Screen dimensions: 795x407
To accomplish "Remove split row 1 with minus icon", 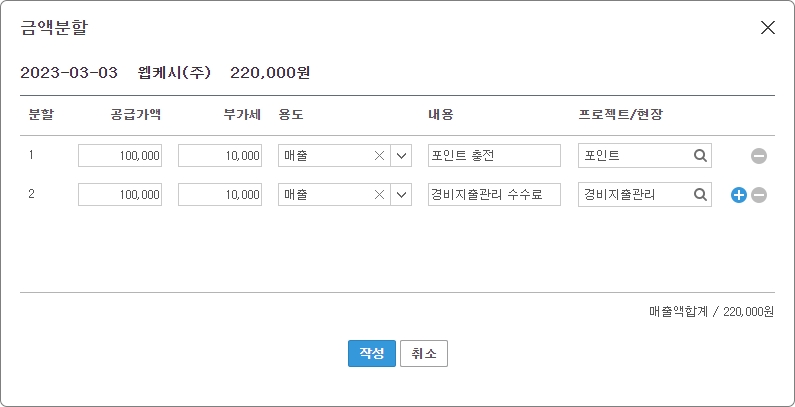I will pos(759,156).
